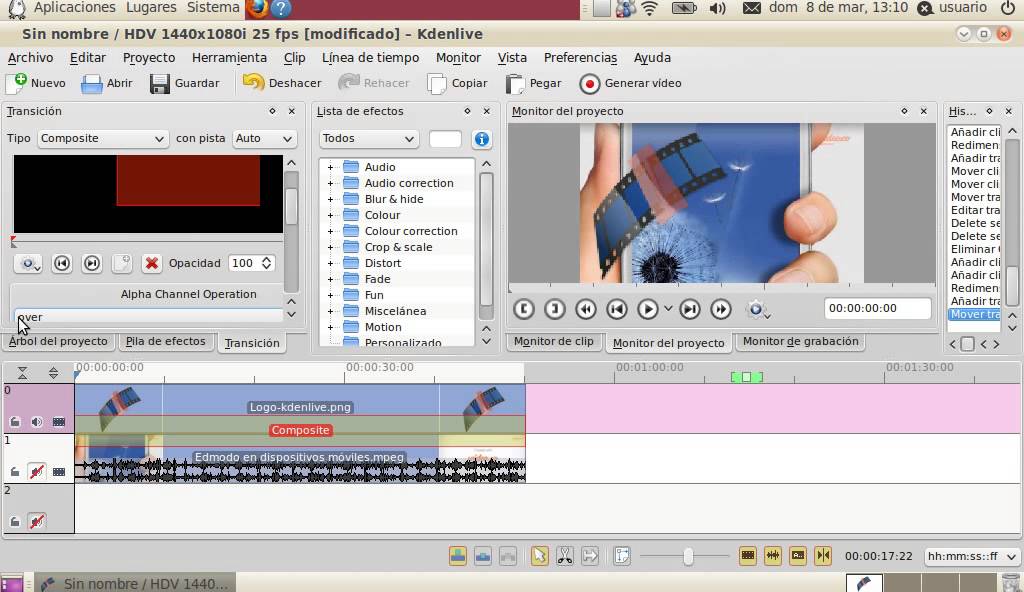1024x592 pixels.
Task: Click the timeline zoom slider handle
Action: (688, 557)
